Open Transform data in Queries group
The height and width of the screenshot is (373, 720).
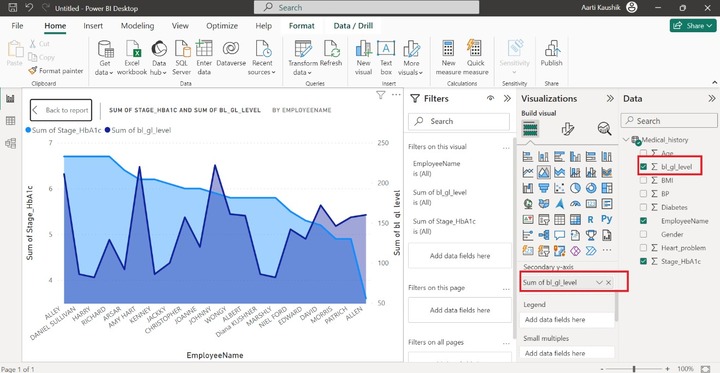303,58
